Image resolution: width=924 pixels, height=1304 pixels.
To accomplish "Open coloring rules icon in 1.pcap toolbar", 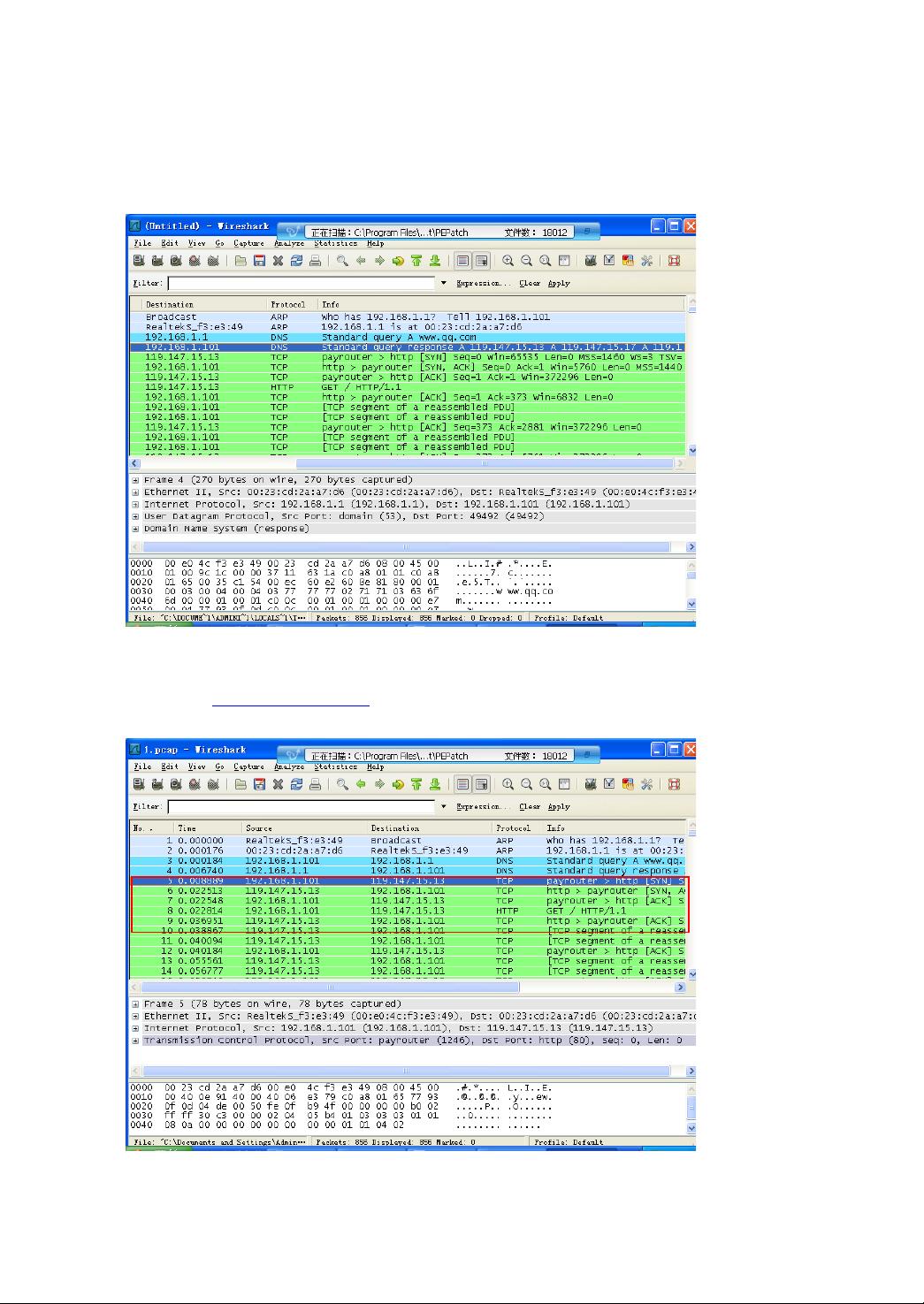I will [628, 784].
